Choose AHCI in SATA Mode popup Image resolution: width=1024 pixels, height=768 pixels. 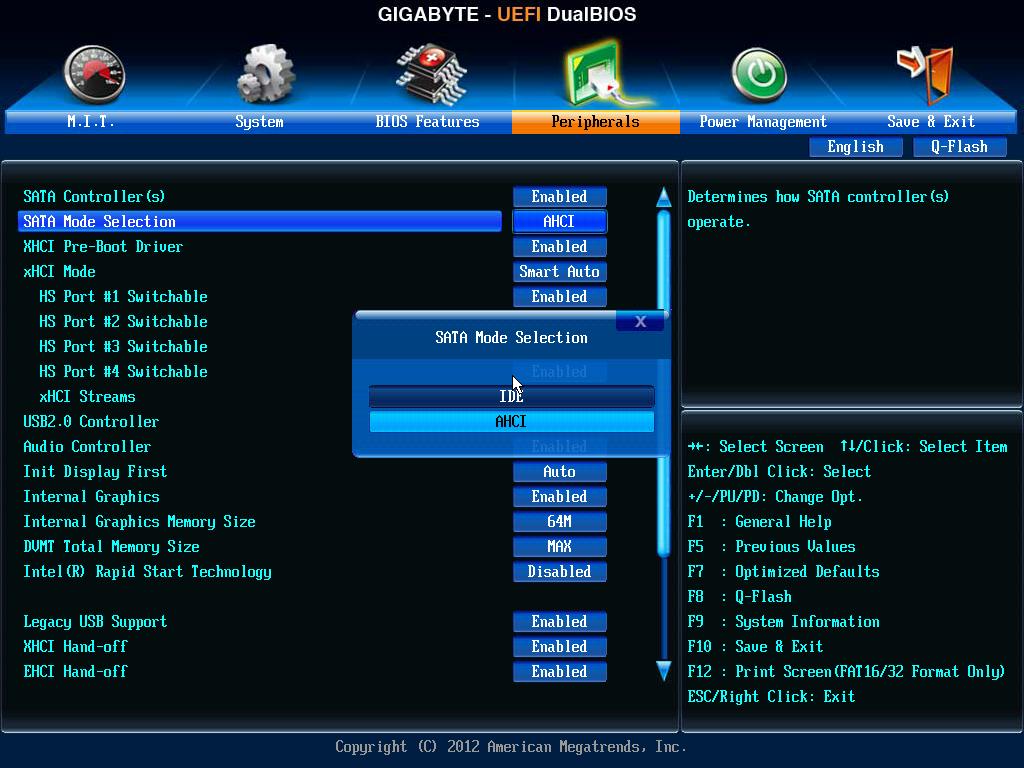[511, 421]
